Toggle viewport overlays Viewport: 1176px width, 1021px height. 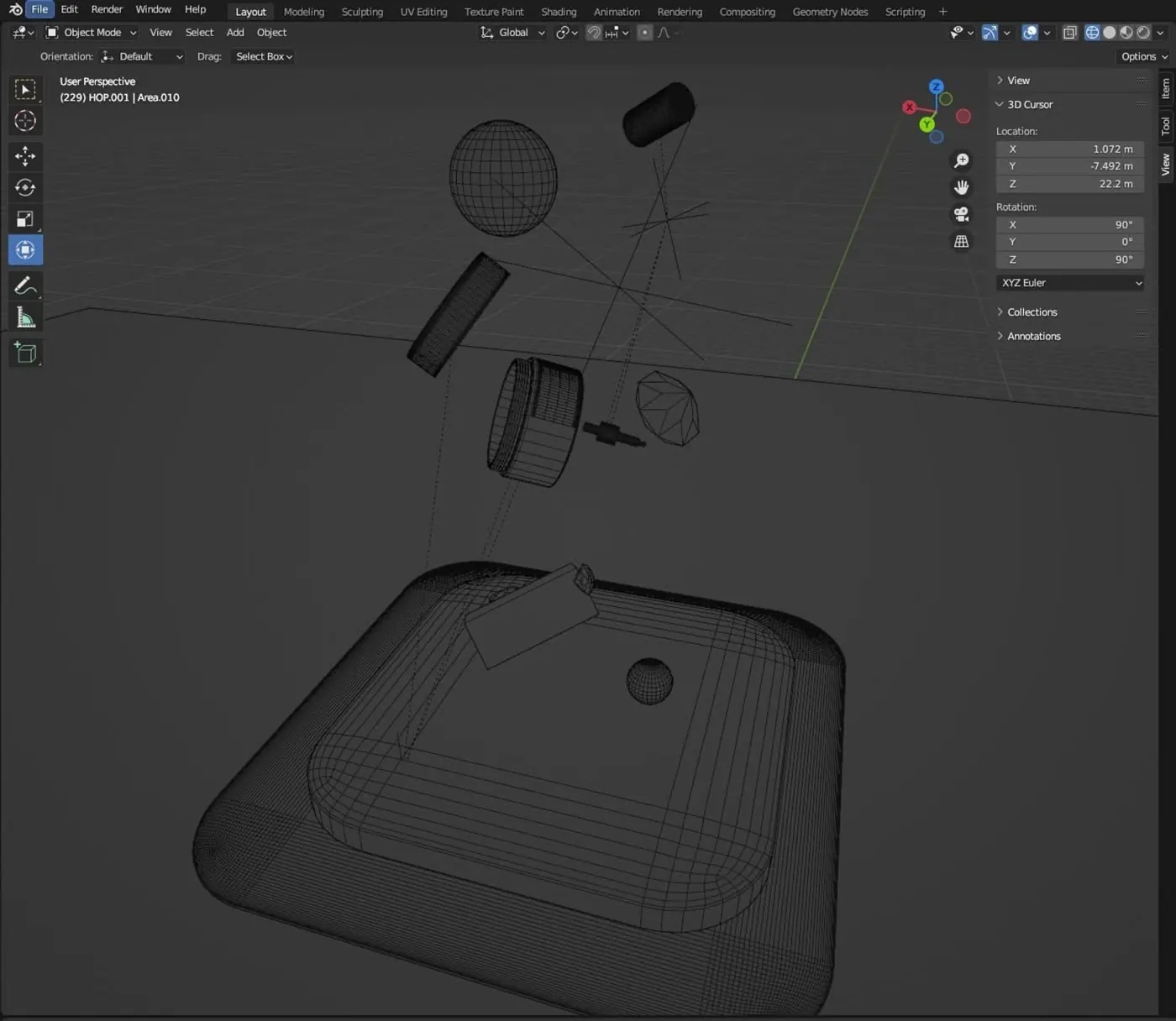(x=1030, y=33)
